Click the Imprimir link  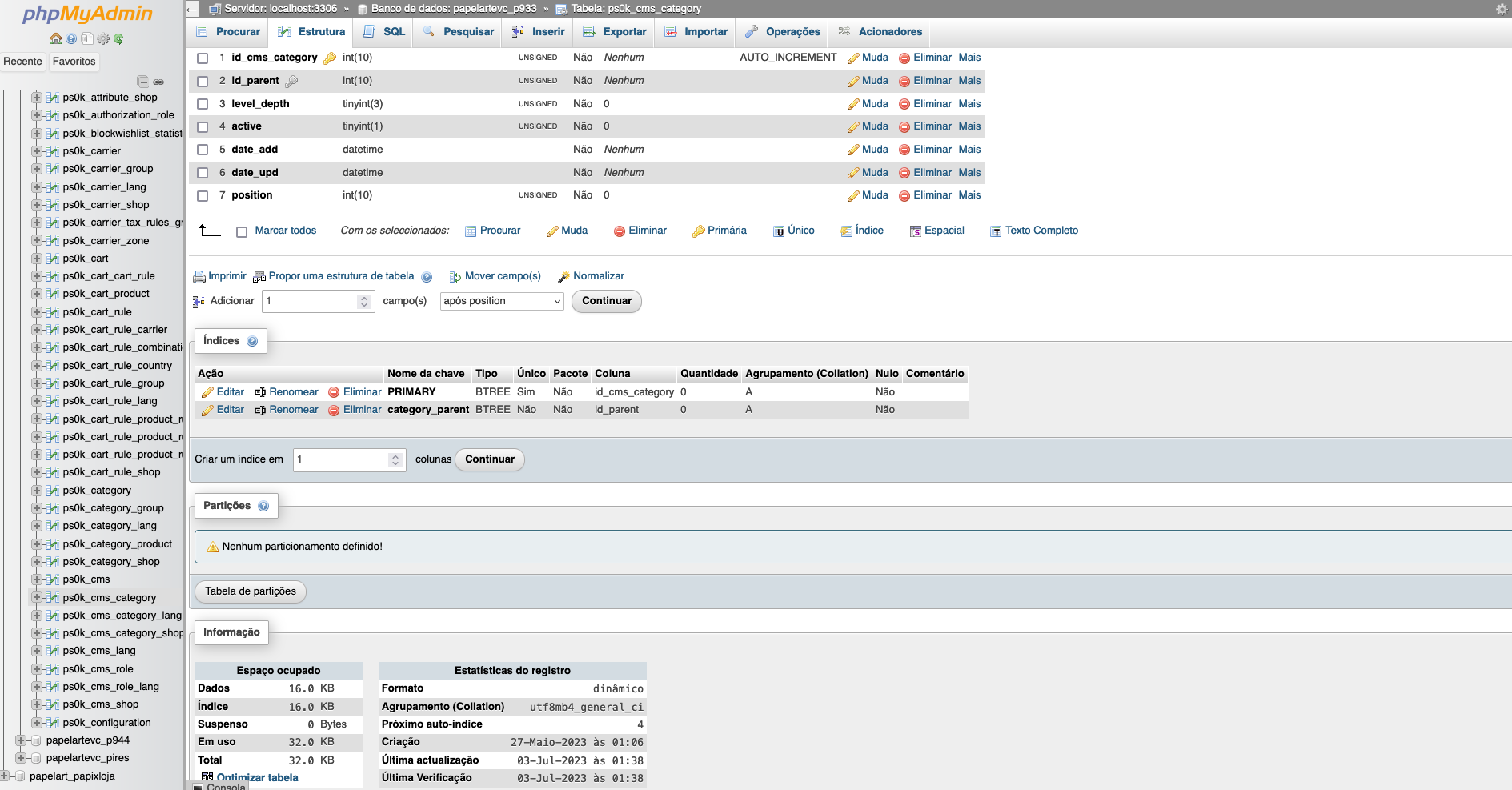[220, 276]
